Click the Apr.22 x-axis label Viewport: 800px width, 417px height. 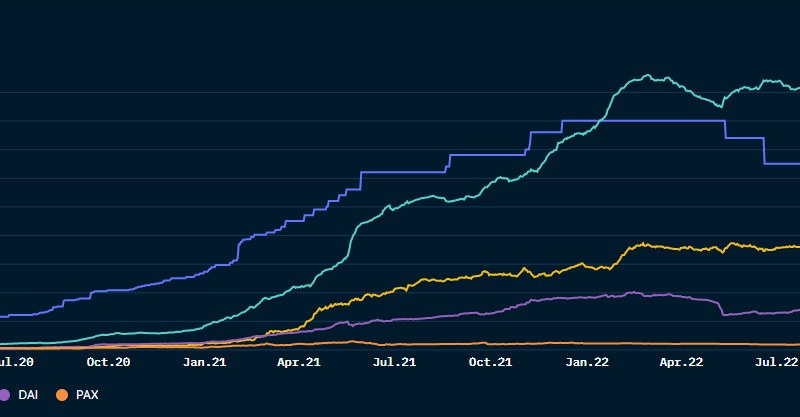(x=681, y=362)
